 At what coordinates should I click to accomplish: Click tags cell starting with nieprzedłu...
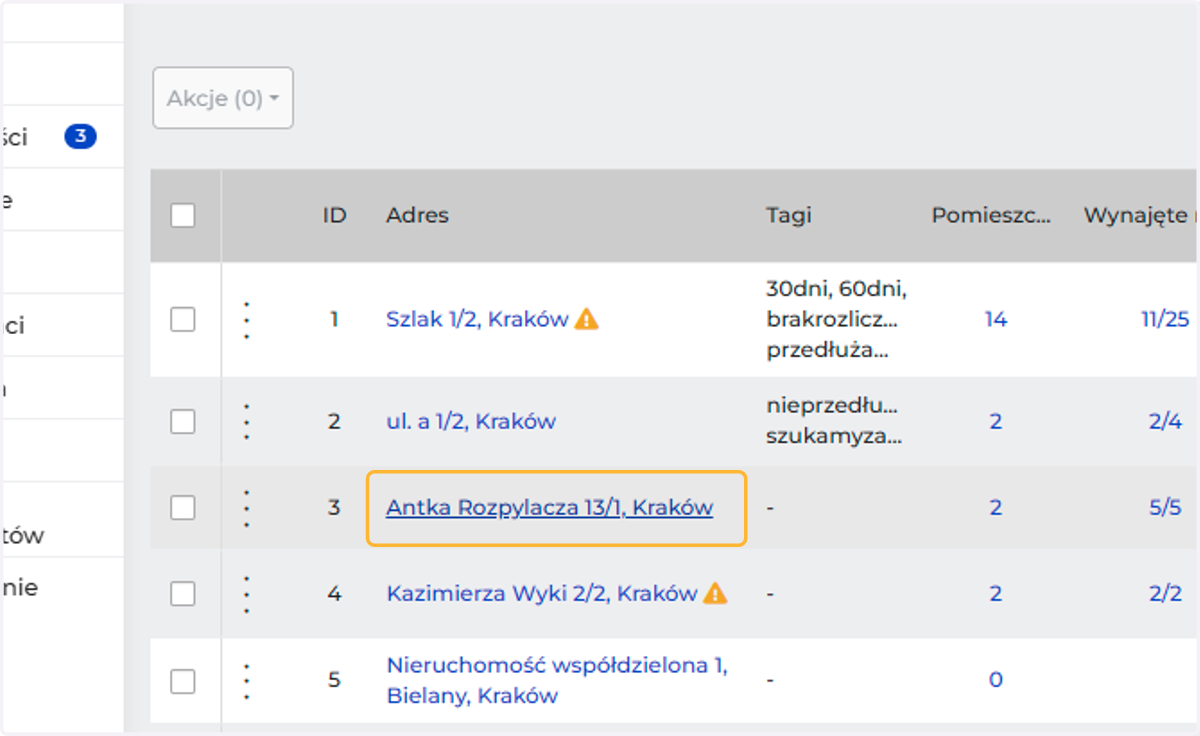[834, 421]
